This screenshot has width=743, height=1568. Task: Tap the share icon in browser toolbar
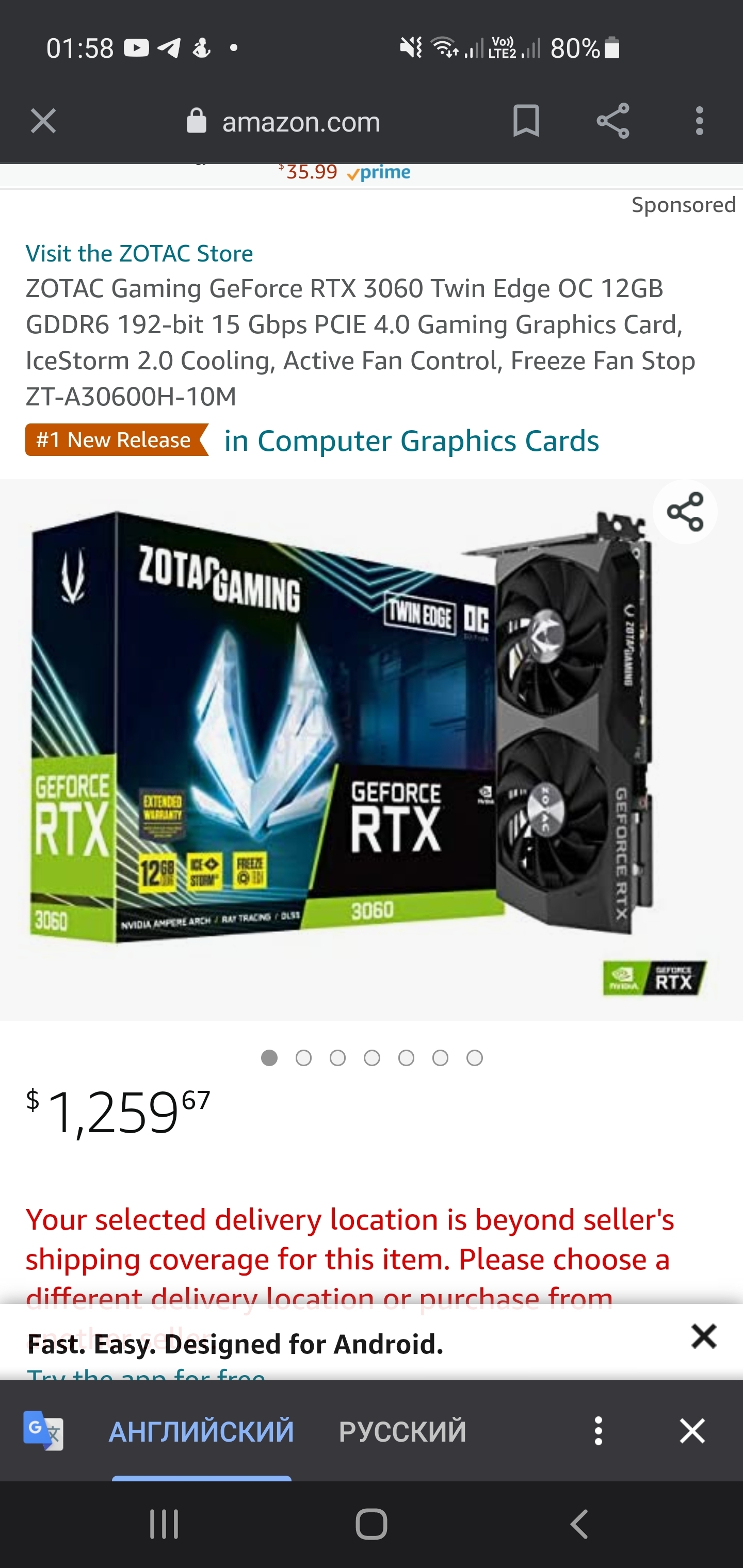612,121
